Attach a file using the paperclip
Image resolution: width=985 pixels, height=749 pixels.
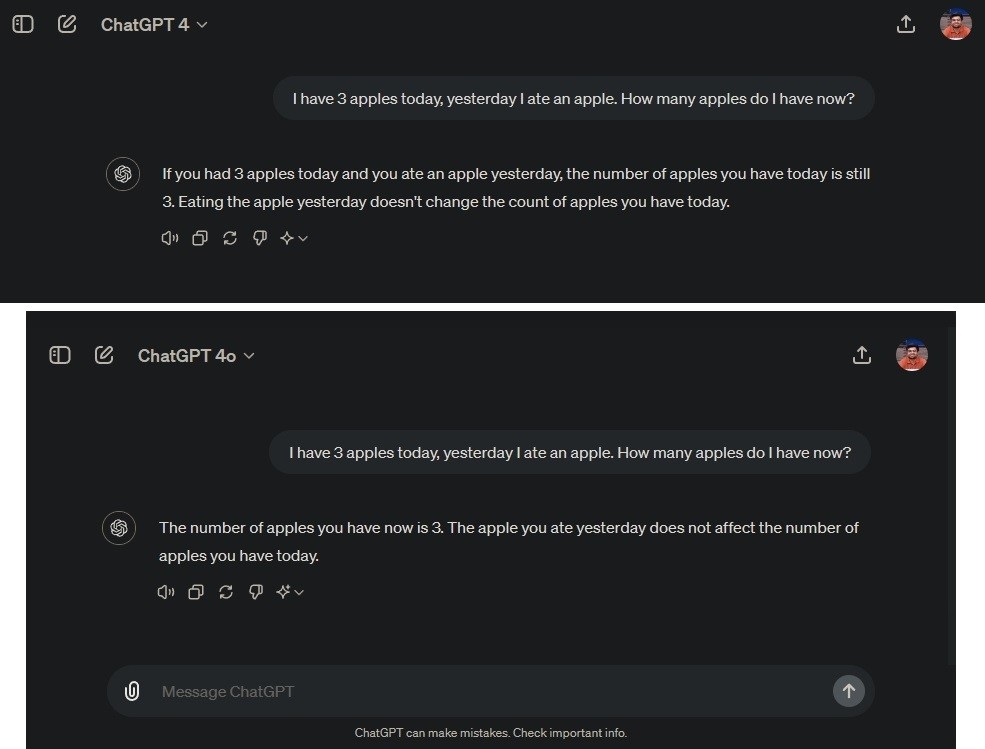tap(132, 691)
